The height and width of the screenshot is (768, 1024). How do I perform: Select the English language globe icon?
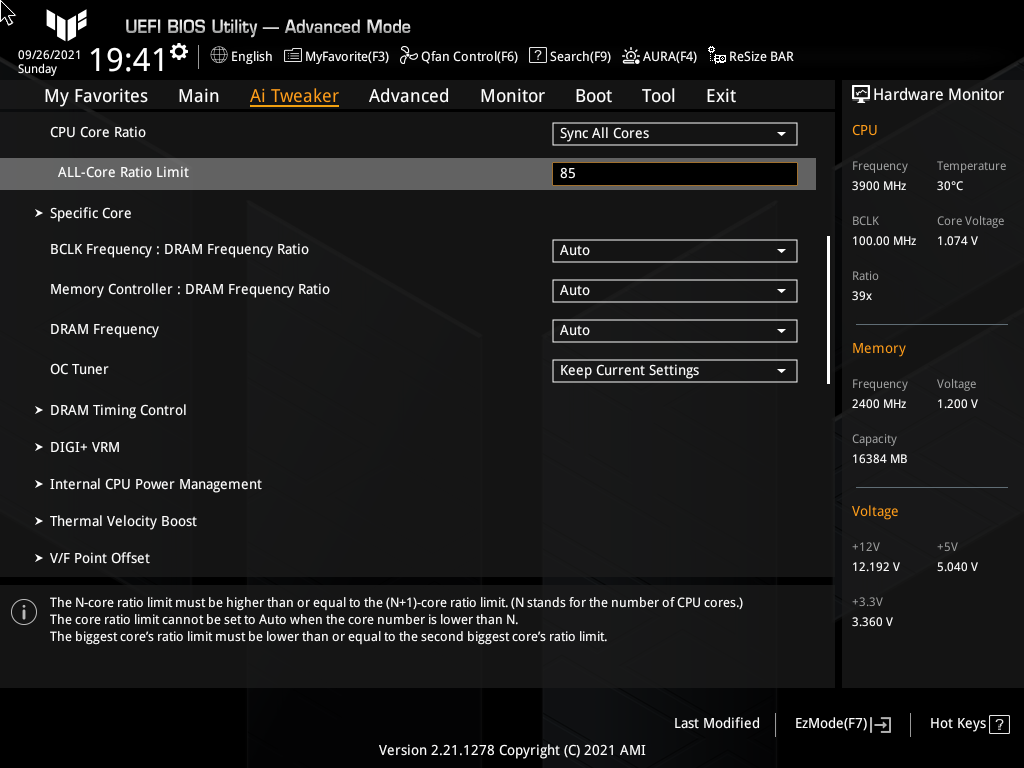pos(220,56)
